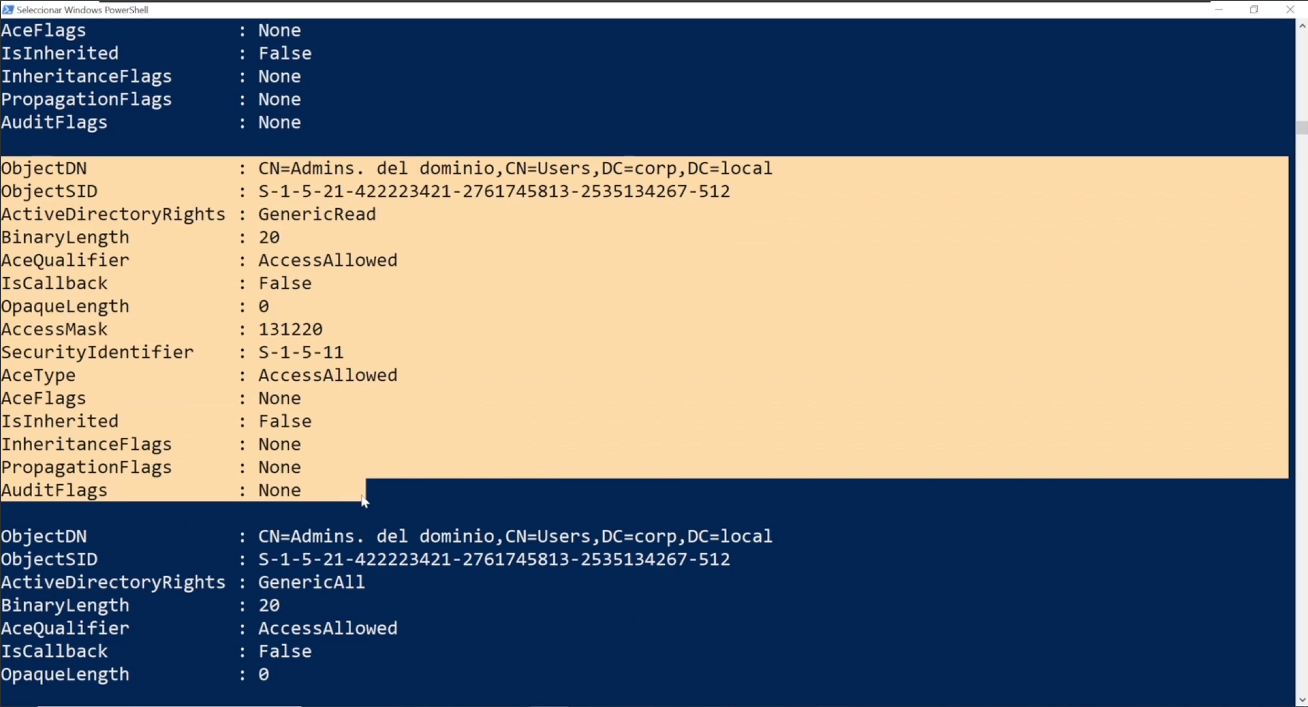Click the non-highlighted ObjectDN value near bottom

(x=515, y=536)
